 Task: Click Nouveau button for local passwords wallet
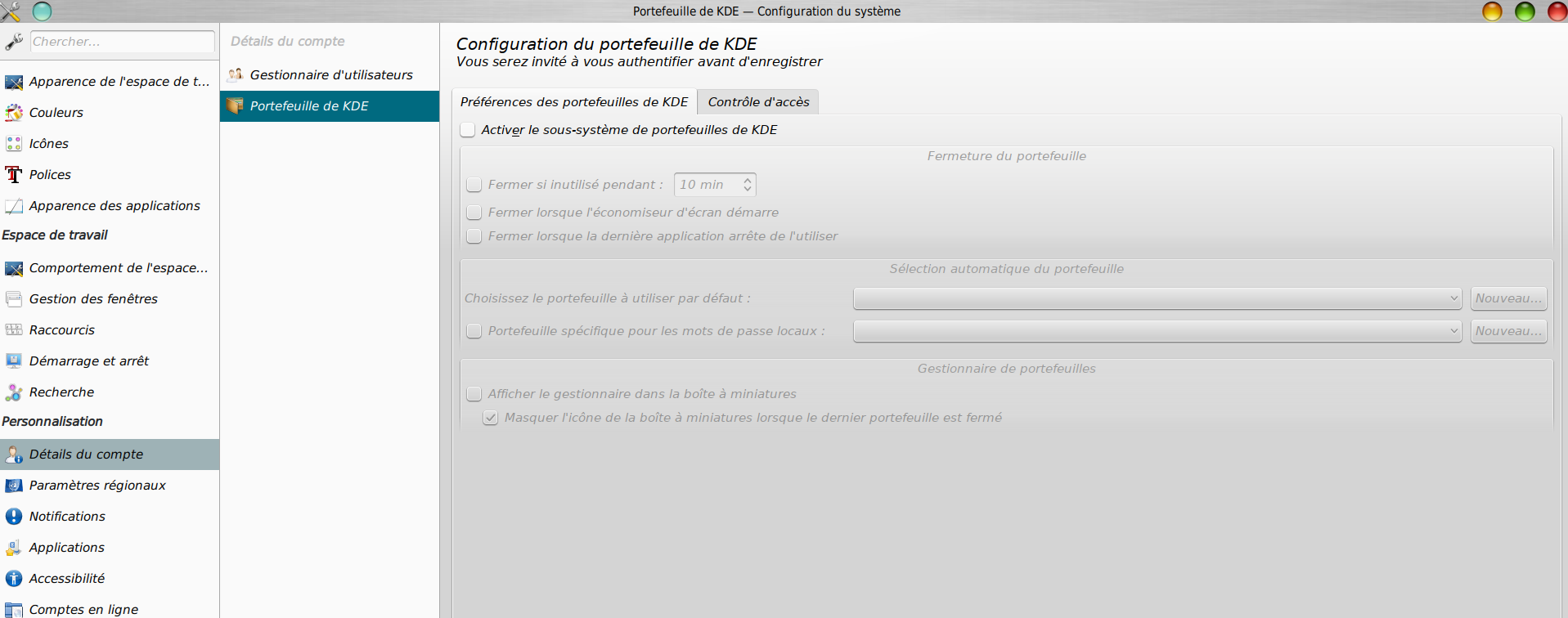(x=1508, y=331)
